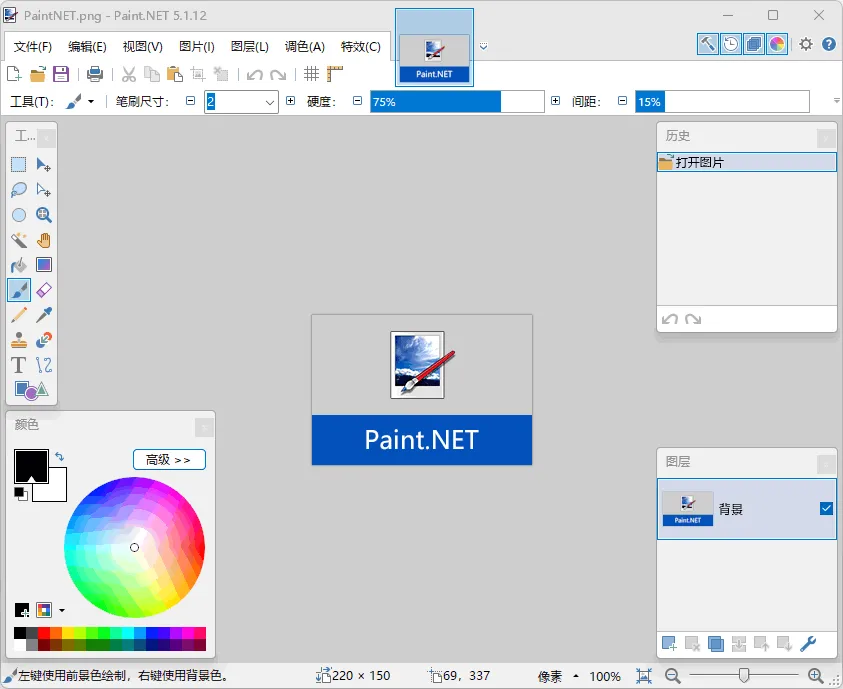This screenshot has height=689, width=843.
Task: Open the help question mark button
Action: click(828, 44)
